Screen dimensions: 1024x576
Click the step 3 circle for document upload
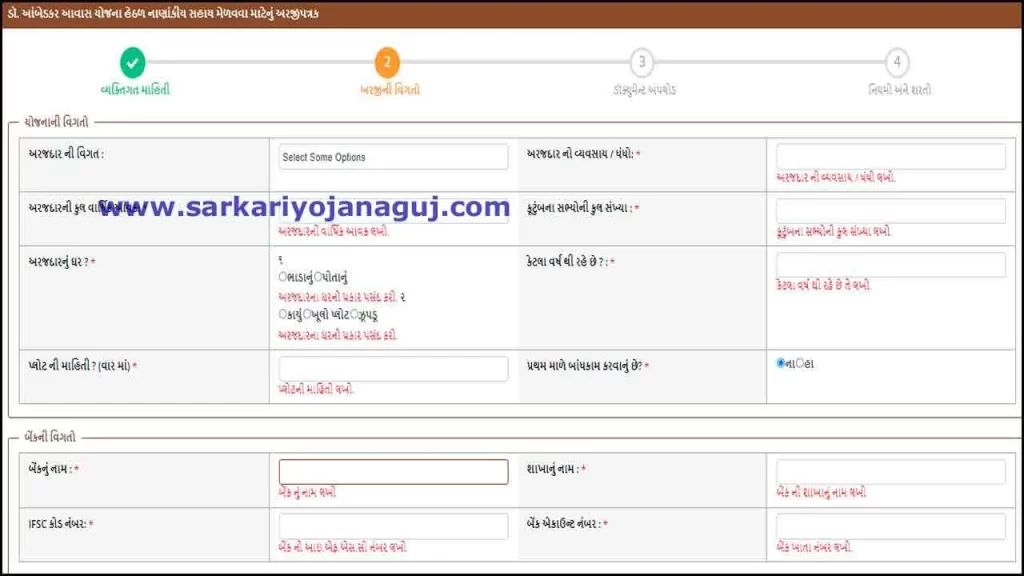point(643,62)
